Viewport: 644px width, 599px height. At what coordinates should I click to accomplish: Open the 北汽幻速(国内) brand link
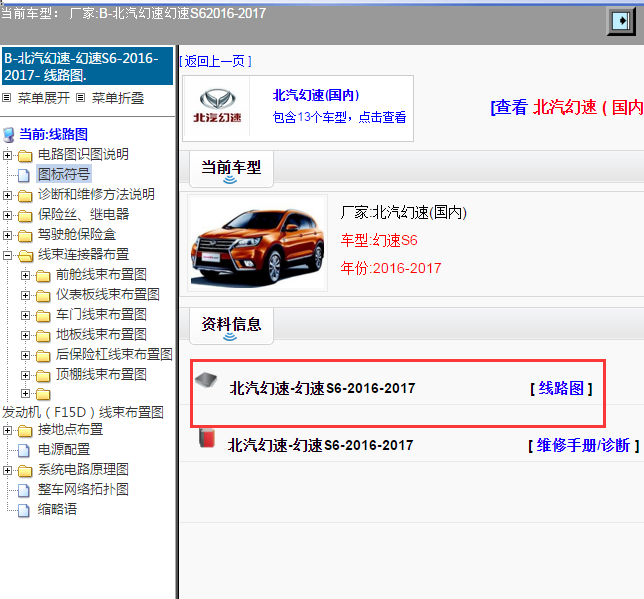pyautogui.click(x=316, y=95)
